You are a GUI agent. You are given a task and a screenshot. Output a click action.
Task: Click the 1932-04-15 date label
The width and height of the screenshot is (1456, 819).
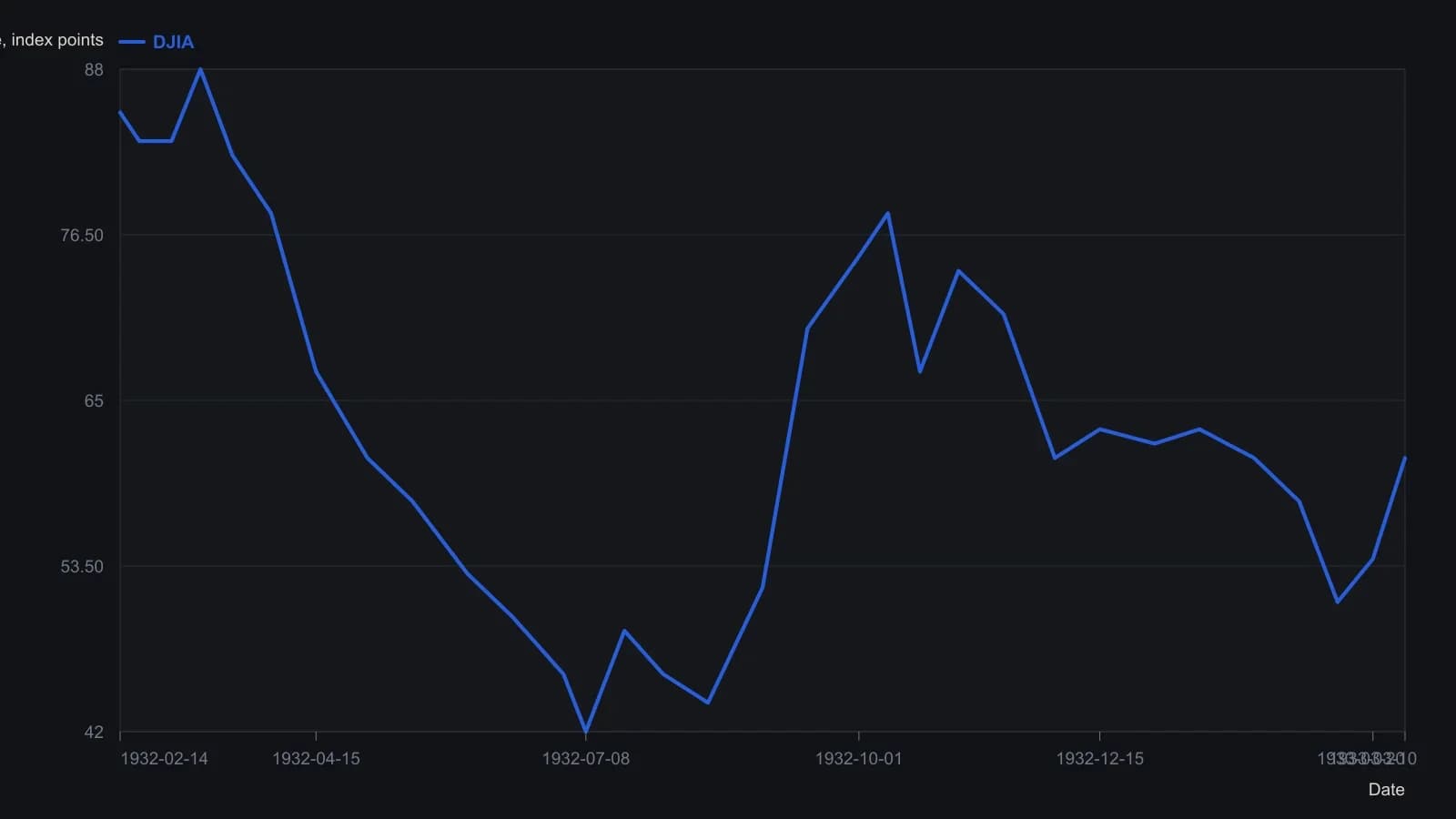click(316, 759)
